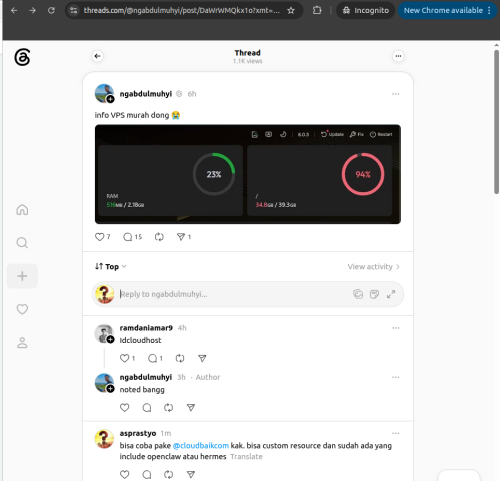500x481 pixels.
Task: Click the 4h timestamp on ramdaniamar9 reply
Action: pos(182,328)
